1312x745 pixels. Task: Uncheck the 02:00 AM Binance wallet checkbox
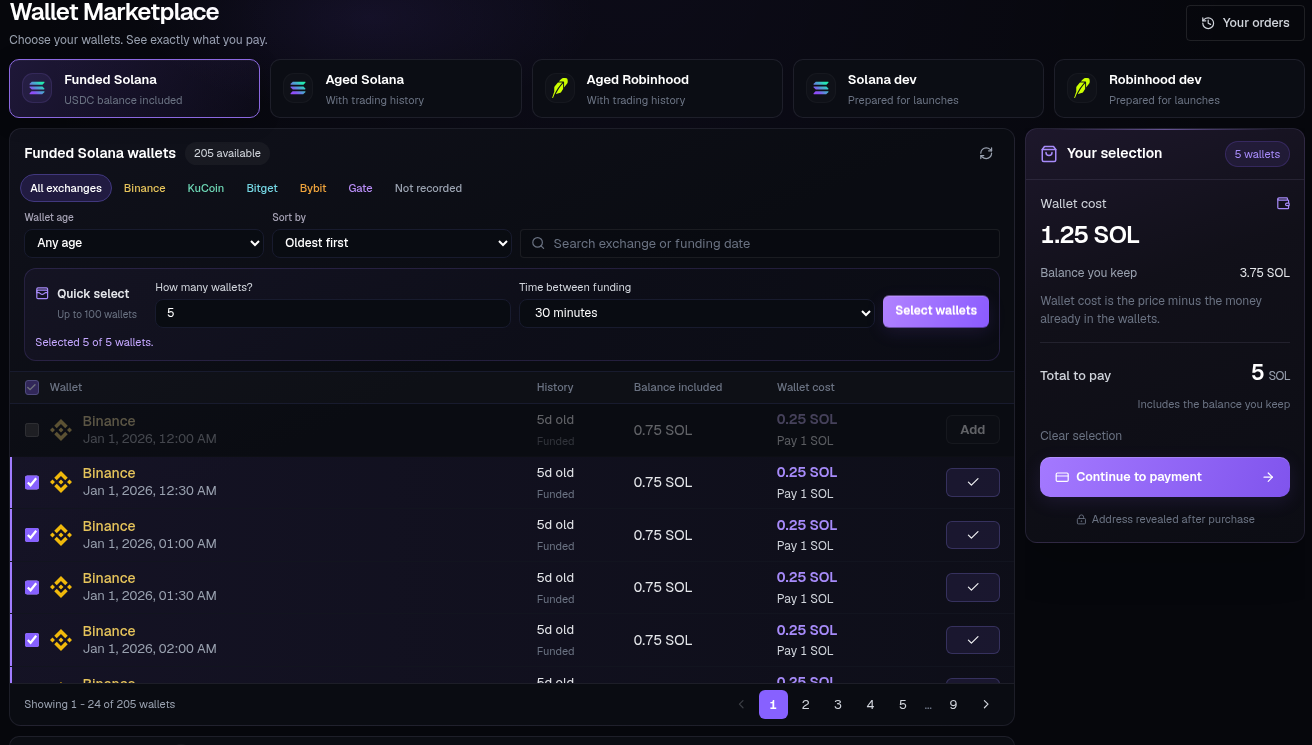click(32, 640)
